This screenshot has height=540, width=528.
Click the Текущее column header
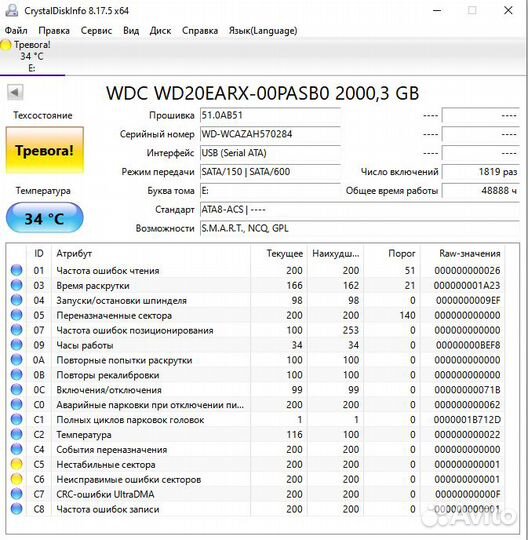click(x=279, y=254)
